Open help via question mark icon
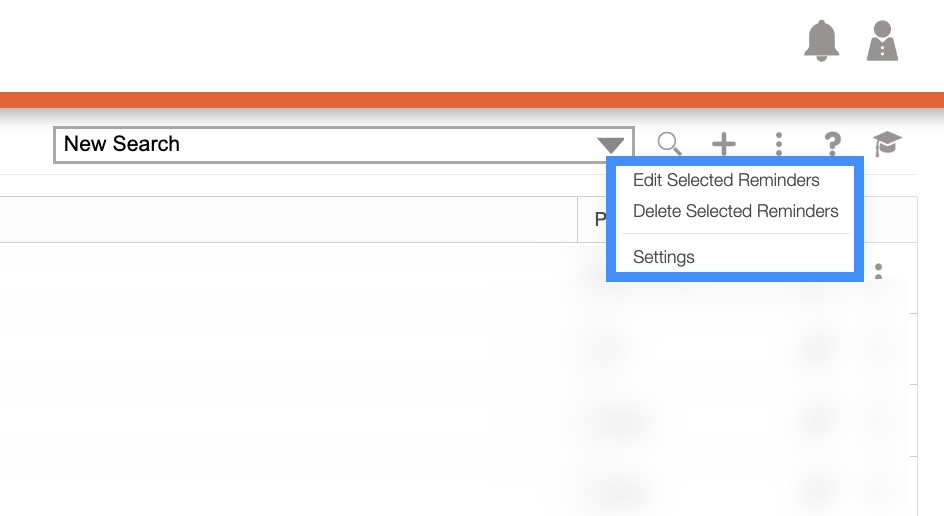The image size is (944, 516). coord(832,145)
